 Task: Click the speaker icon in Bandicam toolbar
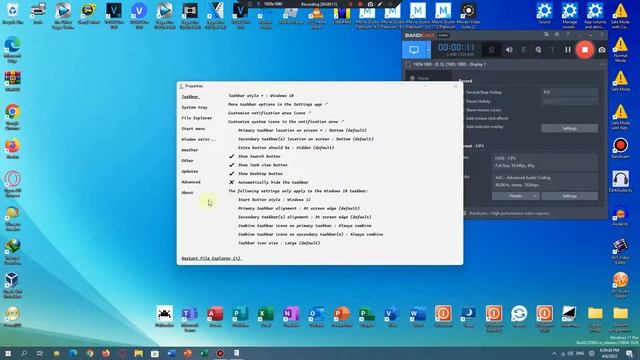[509, 50]
